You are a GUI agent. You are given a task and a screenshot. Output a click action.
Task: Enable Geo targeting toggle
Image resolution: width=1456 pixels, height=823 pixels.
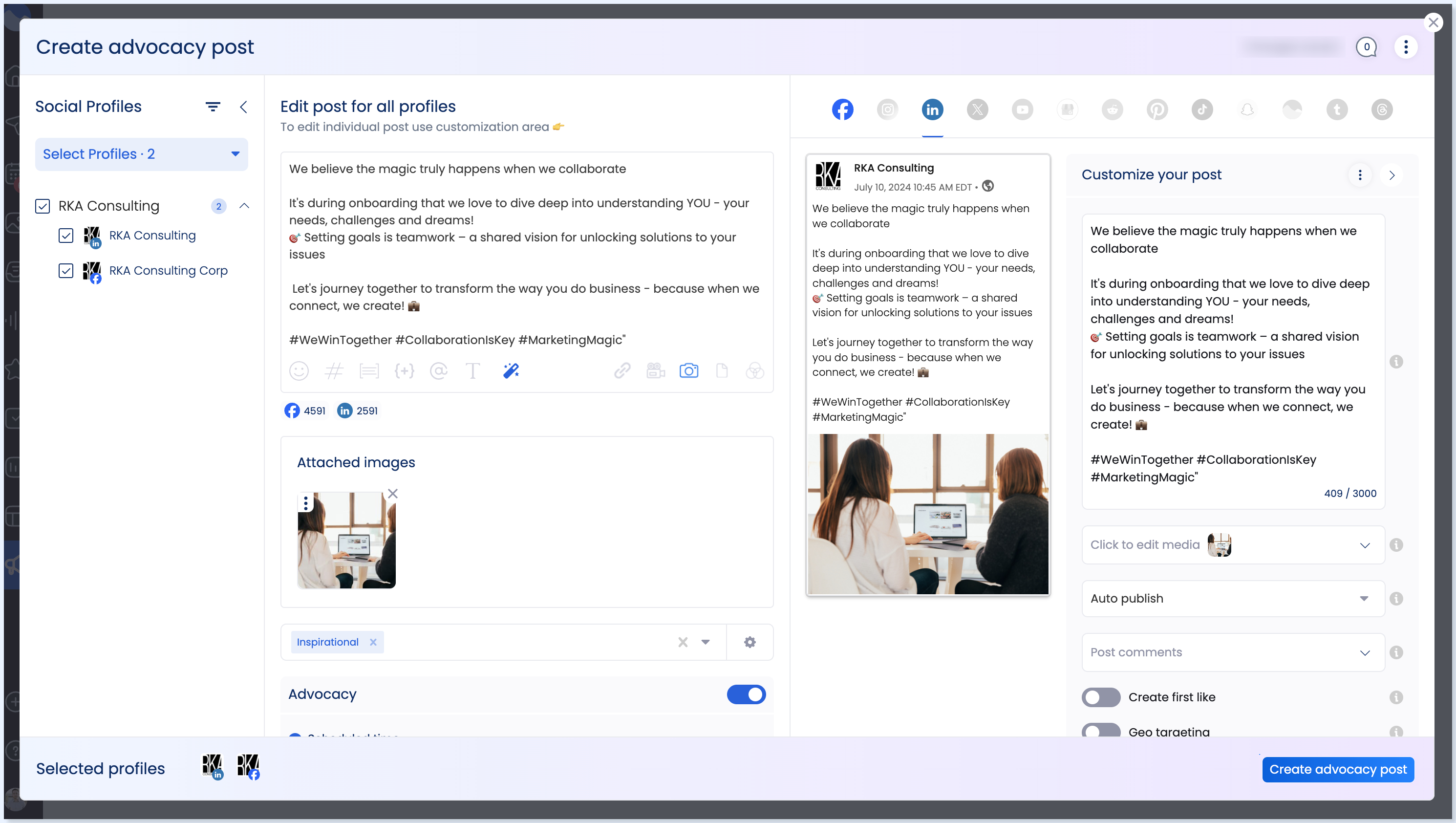1100,731
